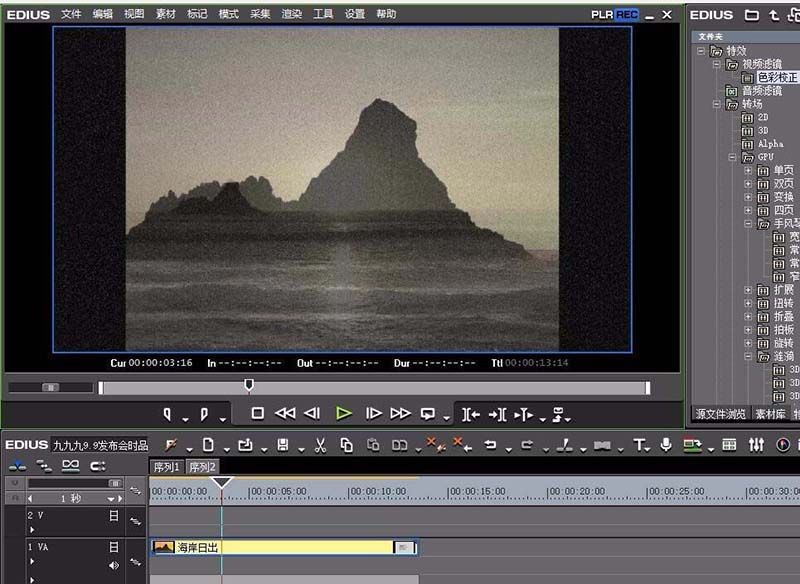Viewport: 800px width, 584px height.
Task: Toggle the PLR/REC mode indicator
Action: [614, 15]
